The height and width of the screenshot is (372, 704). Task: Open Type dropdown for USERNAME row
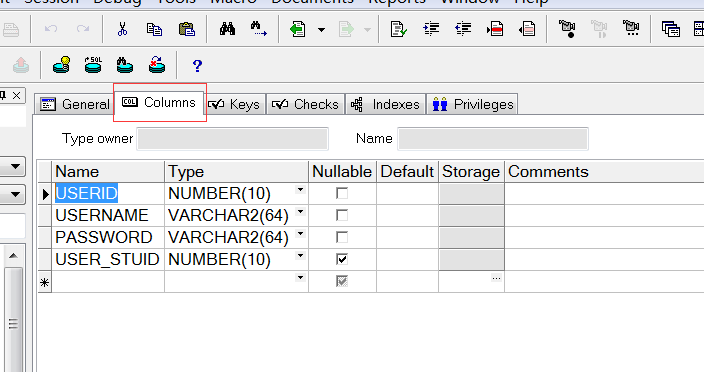point(300,212)
